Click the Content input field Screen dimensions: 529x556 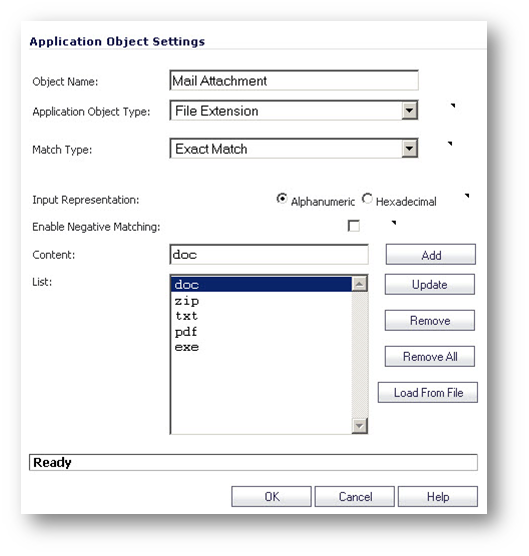(269, 254)
